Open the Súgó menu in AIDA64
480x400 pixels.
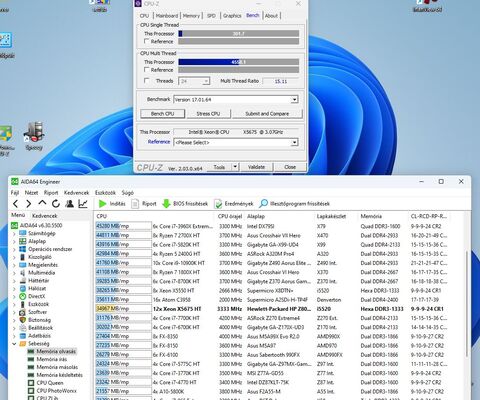(127, 193)
